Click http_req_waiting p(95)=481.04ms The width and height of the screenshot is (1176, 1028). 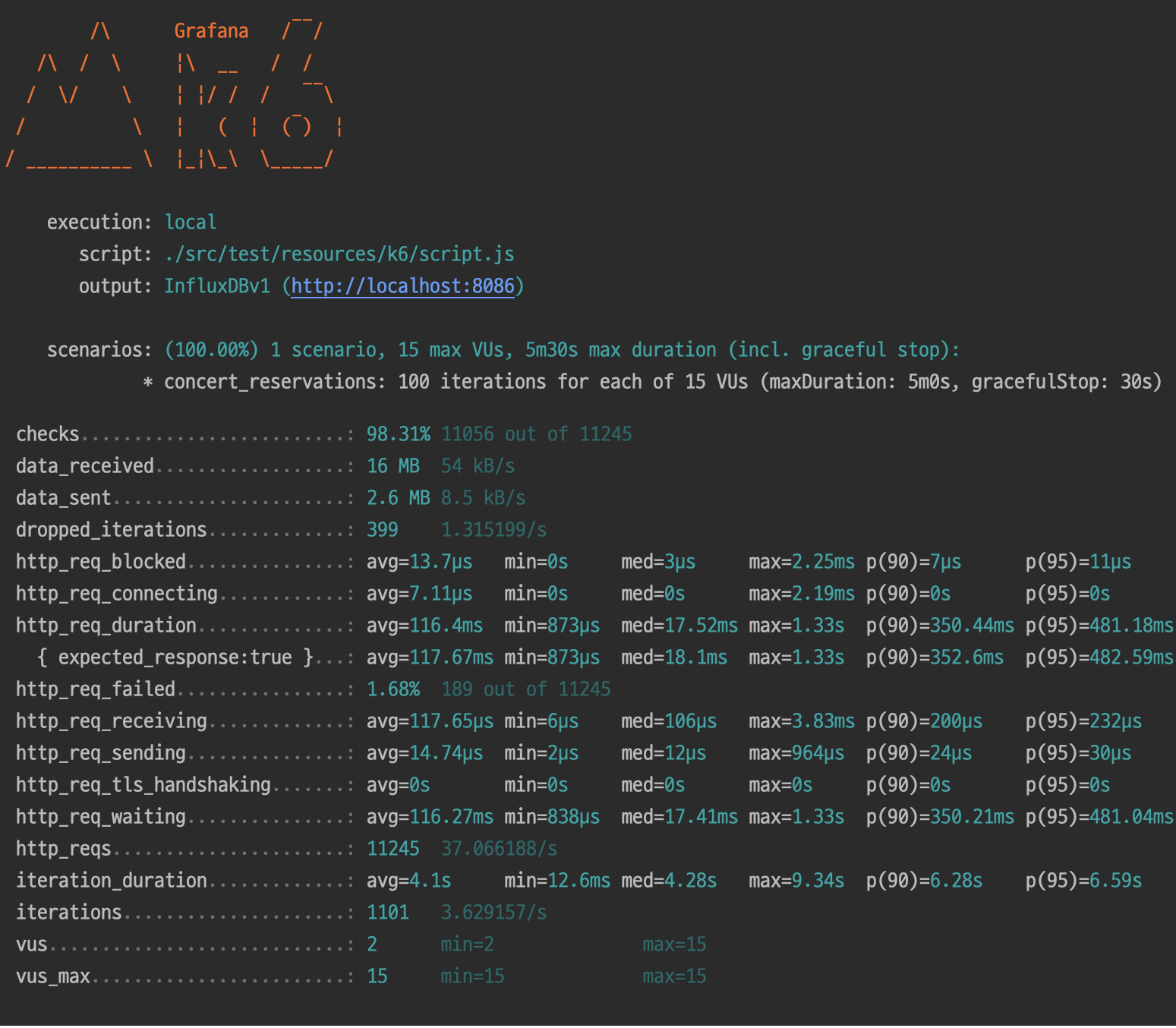pos(1099,817)
